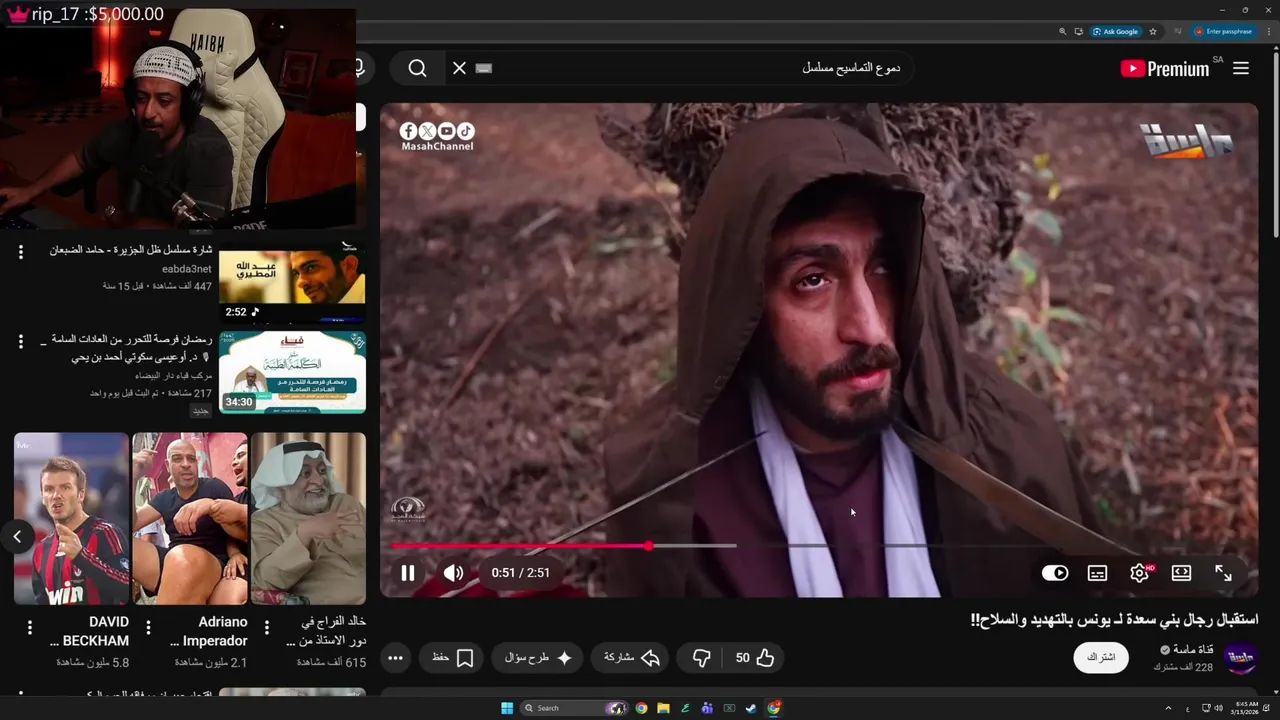1280x720 pixels.
Task: Enter full screen from the player controls
Action: 1223,573
